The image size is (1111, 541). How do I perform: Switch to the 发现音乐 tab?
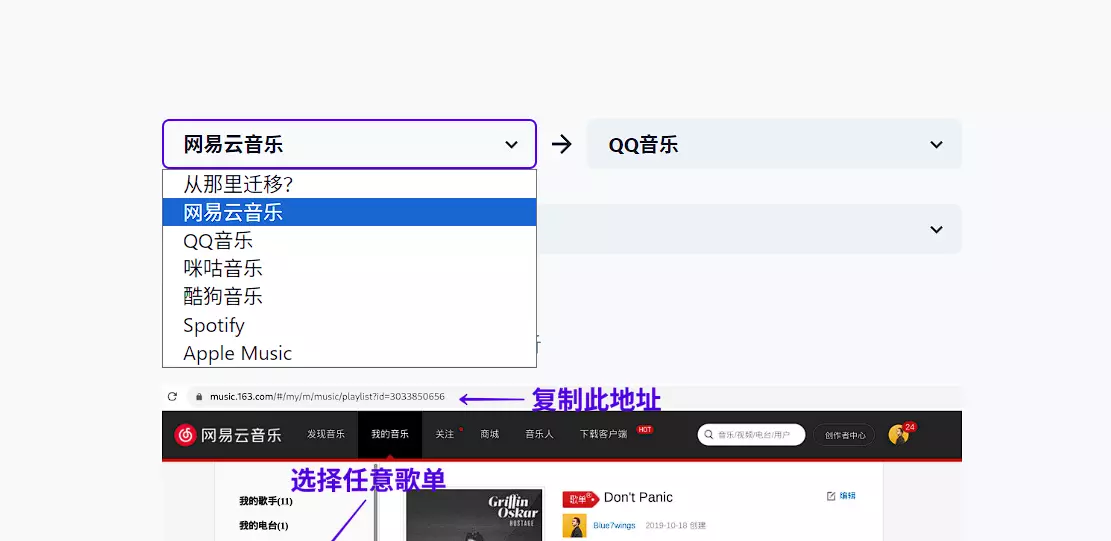pos(326,435)
